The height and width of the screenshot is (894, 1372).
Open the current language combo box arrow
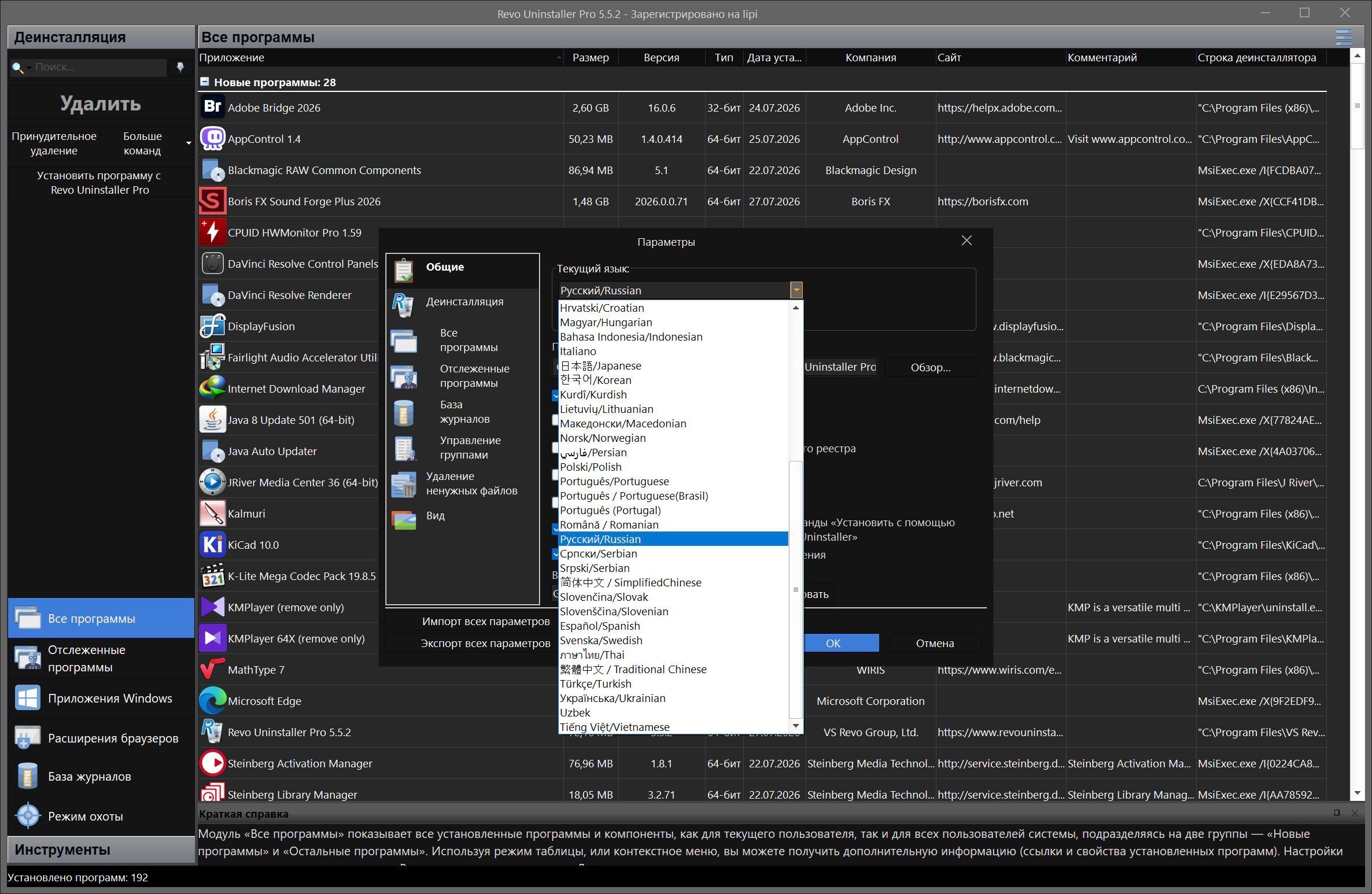click(x=796, y=290)
